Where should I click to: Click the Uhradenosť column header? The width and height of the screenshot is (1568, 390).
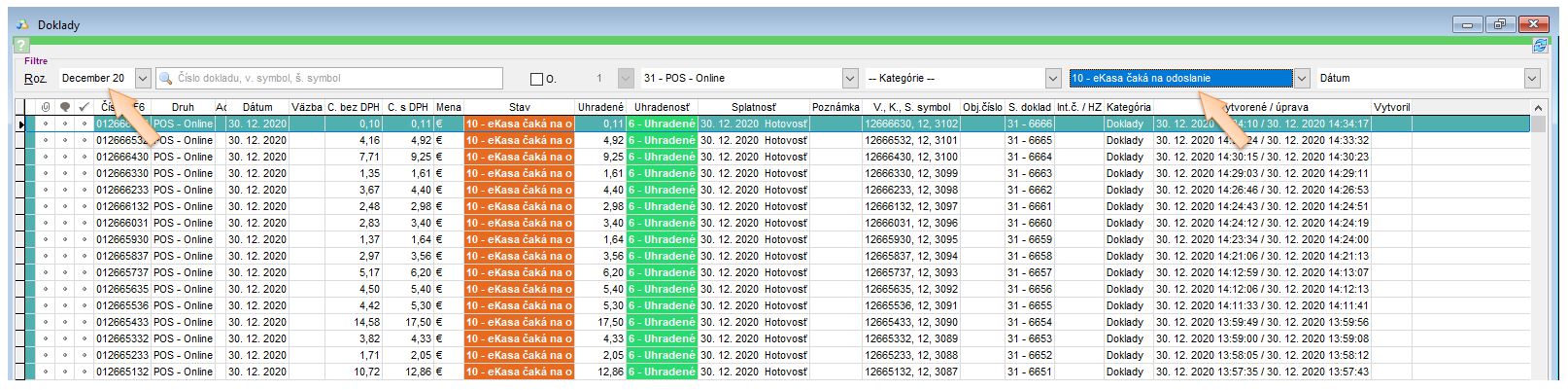(662, 107)
